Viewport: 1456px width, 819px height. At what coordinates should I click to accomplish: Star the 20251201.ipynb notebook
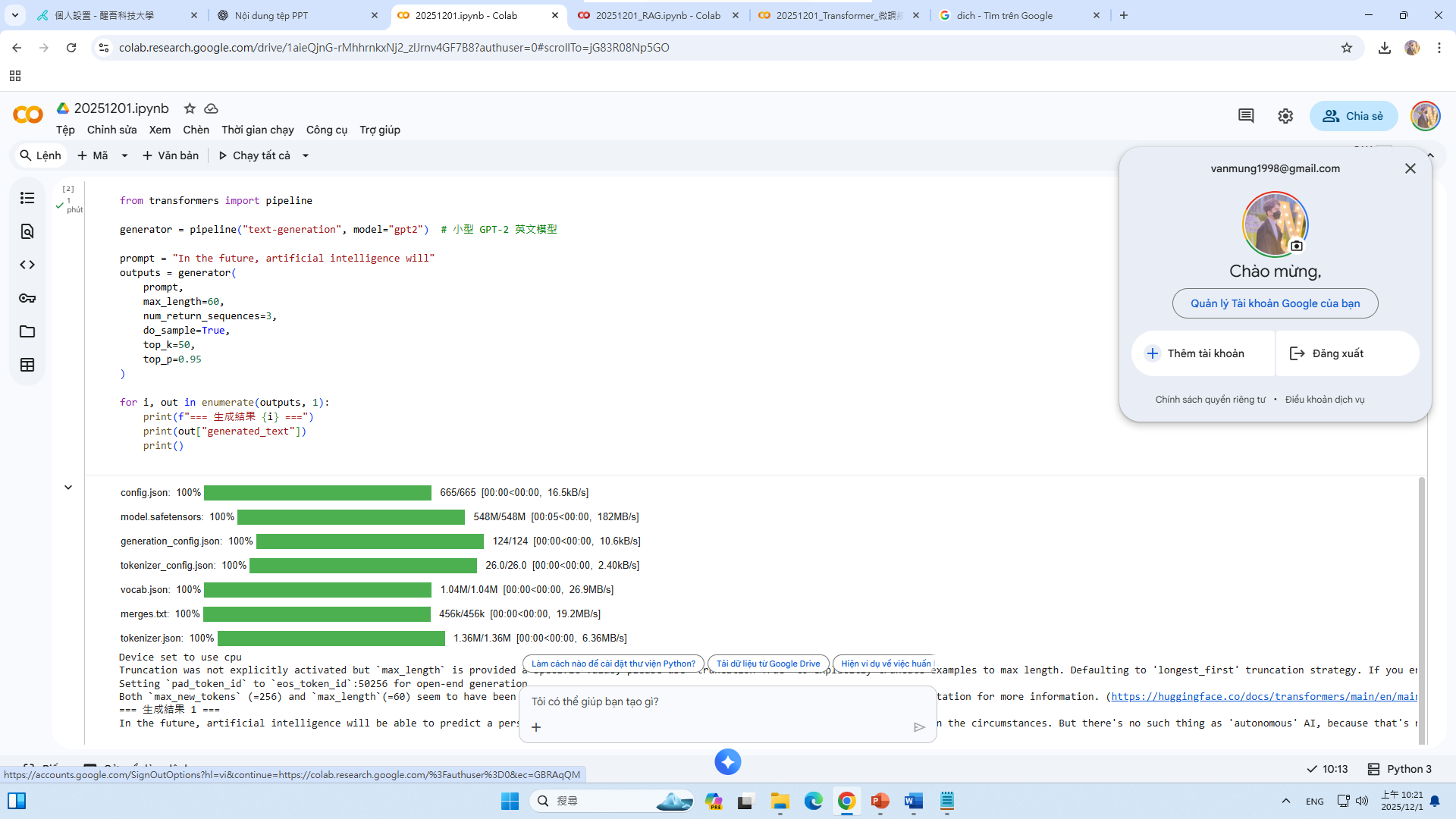pyautogui.click(x=190, y=108)
